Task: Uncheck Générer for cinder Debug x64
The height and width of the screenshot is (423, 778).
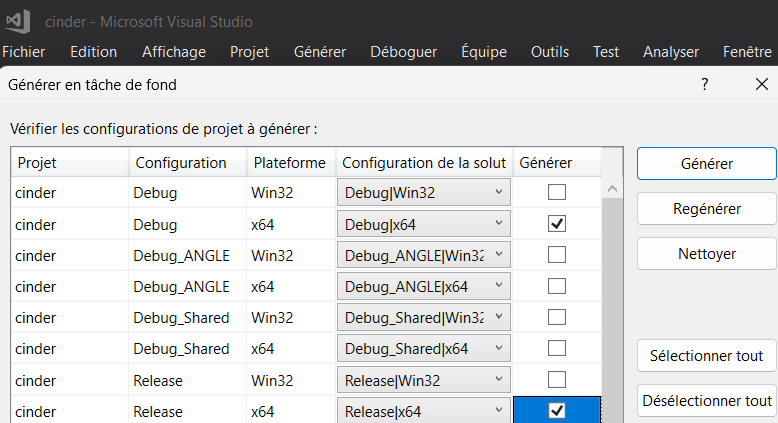Action: click(557, 224)
